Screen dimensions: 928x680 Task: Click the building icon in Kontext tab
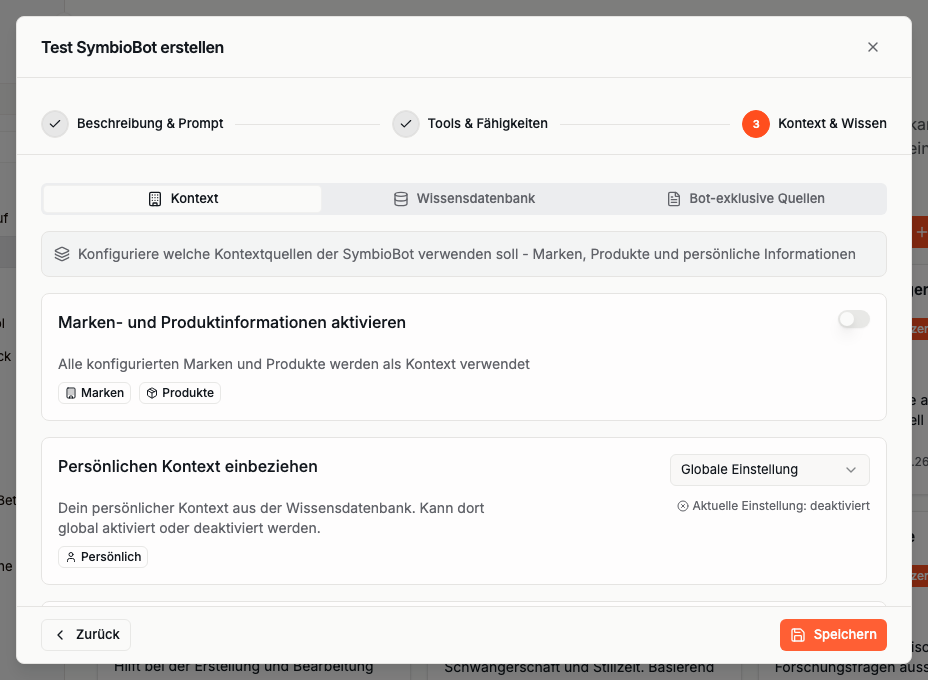coord(154,199)
